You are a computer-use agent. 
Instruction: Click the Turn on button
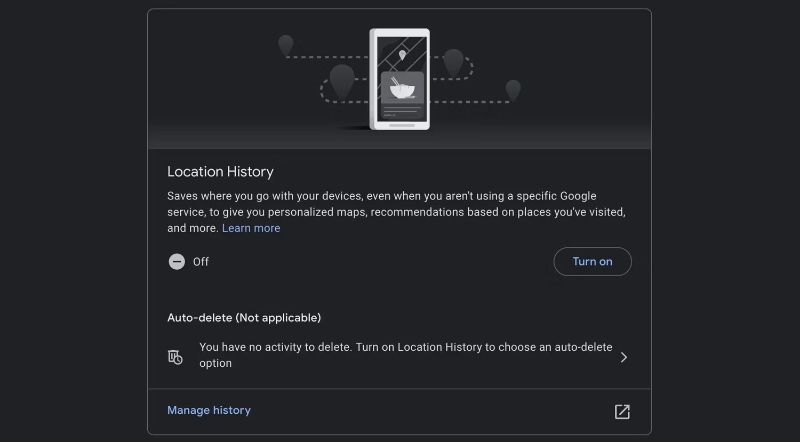coord(592,262)
